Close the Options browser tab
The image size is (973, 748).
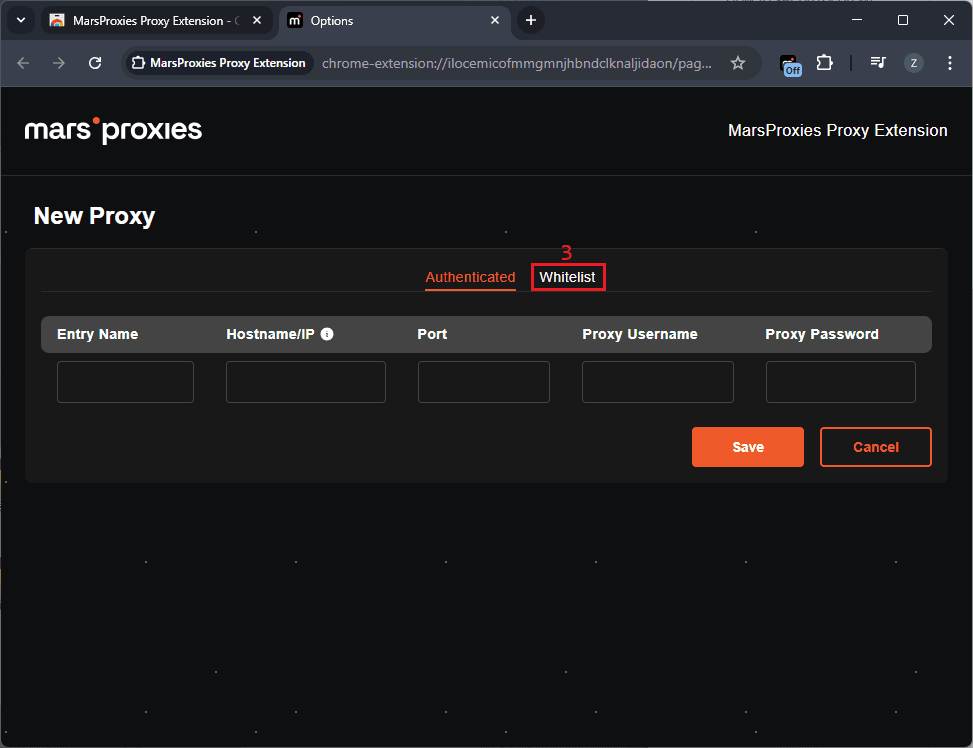click(x=494, y=20)
